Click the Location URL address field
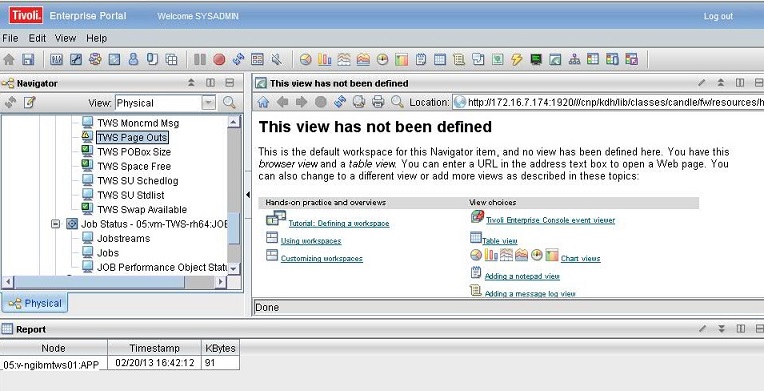This screenshot has width=764, height=391. [x=608, y=102]
